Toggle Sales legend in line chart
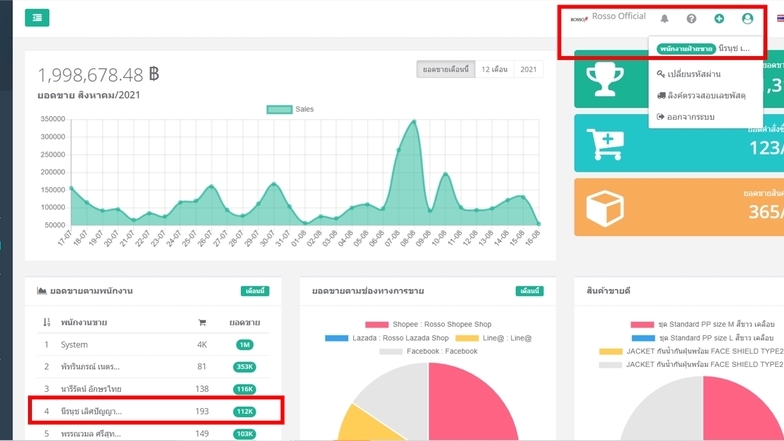This screenshot has width=784, height=441. coord(290,109)
